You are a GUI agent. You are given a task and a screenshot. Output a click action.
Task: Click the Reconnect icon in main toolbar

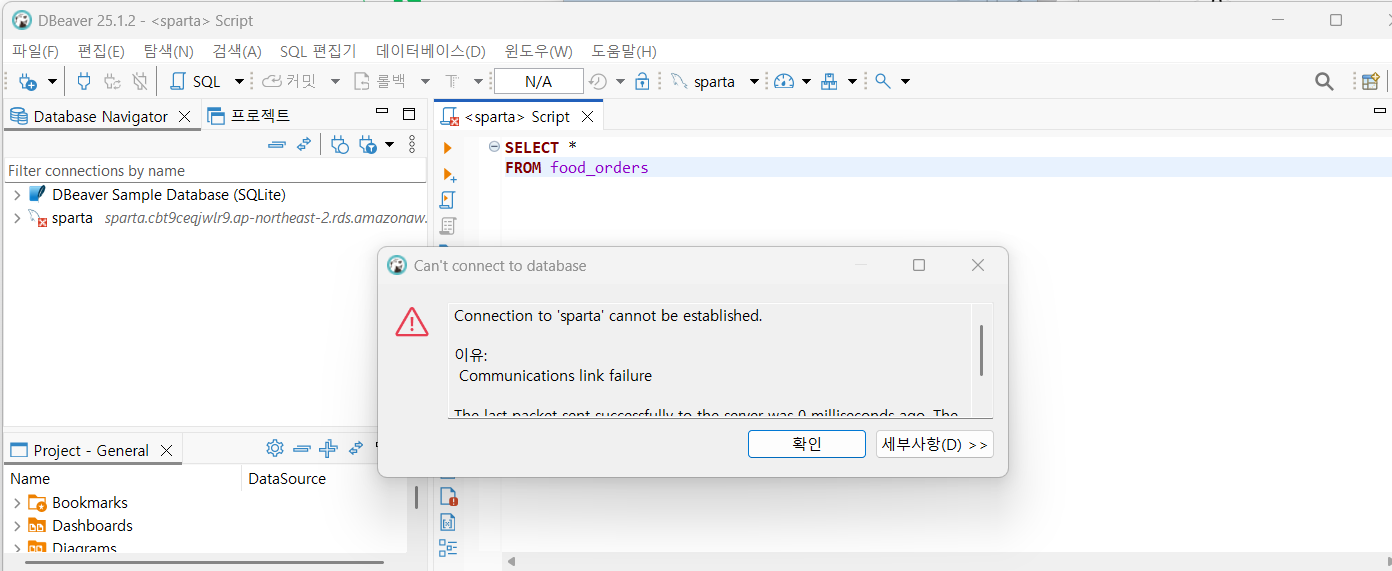112,82
